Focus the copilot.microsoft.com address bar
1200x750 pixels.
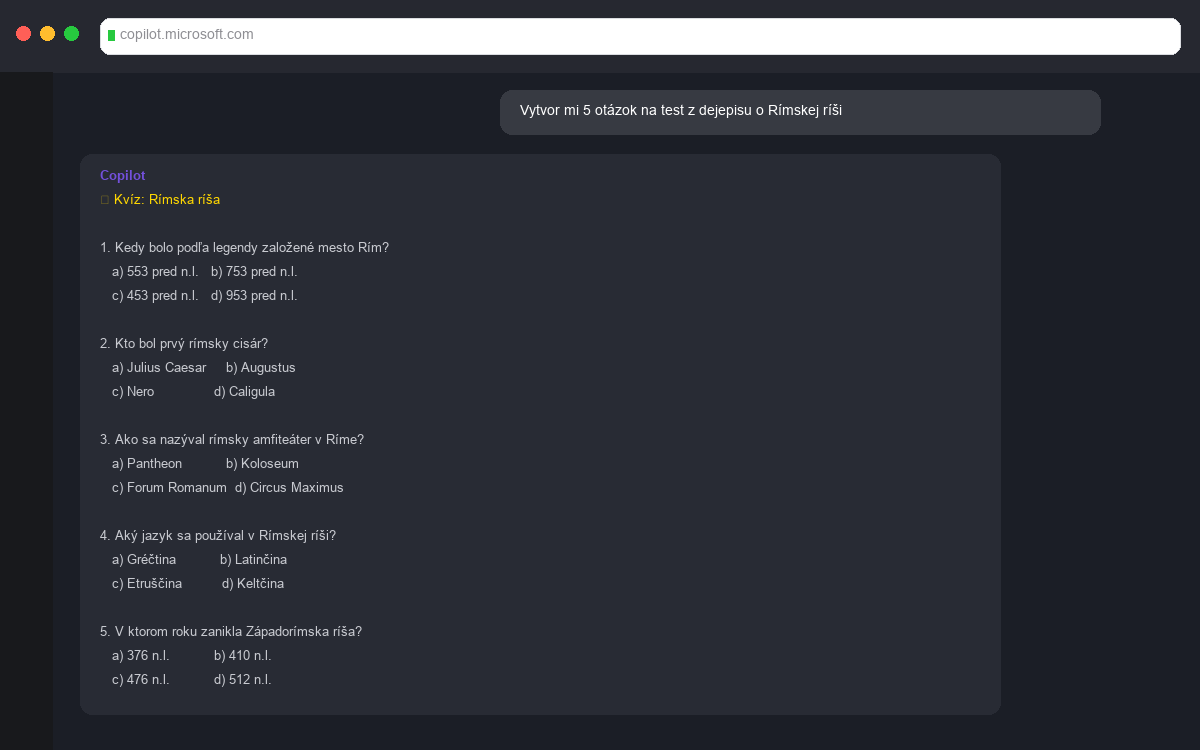pos(640,35)
